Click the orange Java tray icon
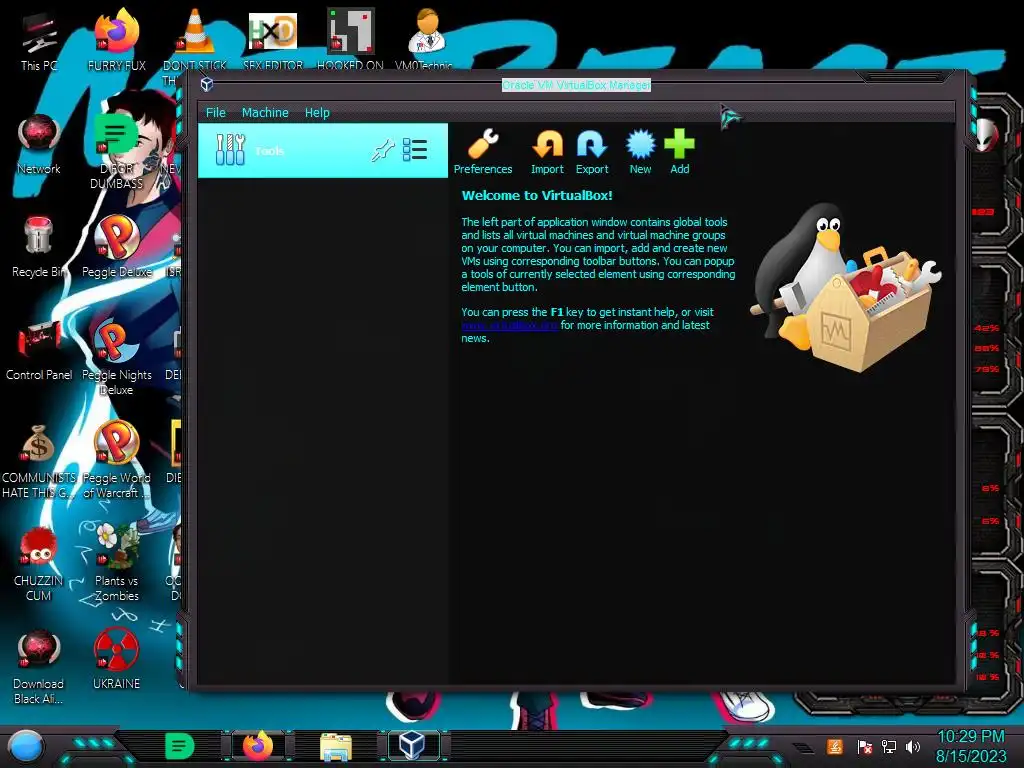Viewport: 1024px width, 768px height. tap(835, 746)
